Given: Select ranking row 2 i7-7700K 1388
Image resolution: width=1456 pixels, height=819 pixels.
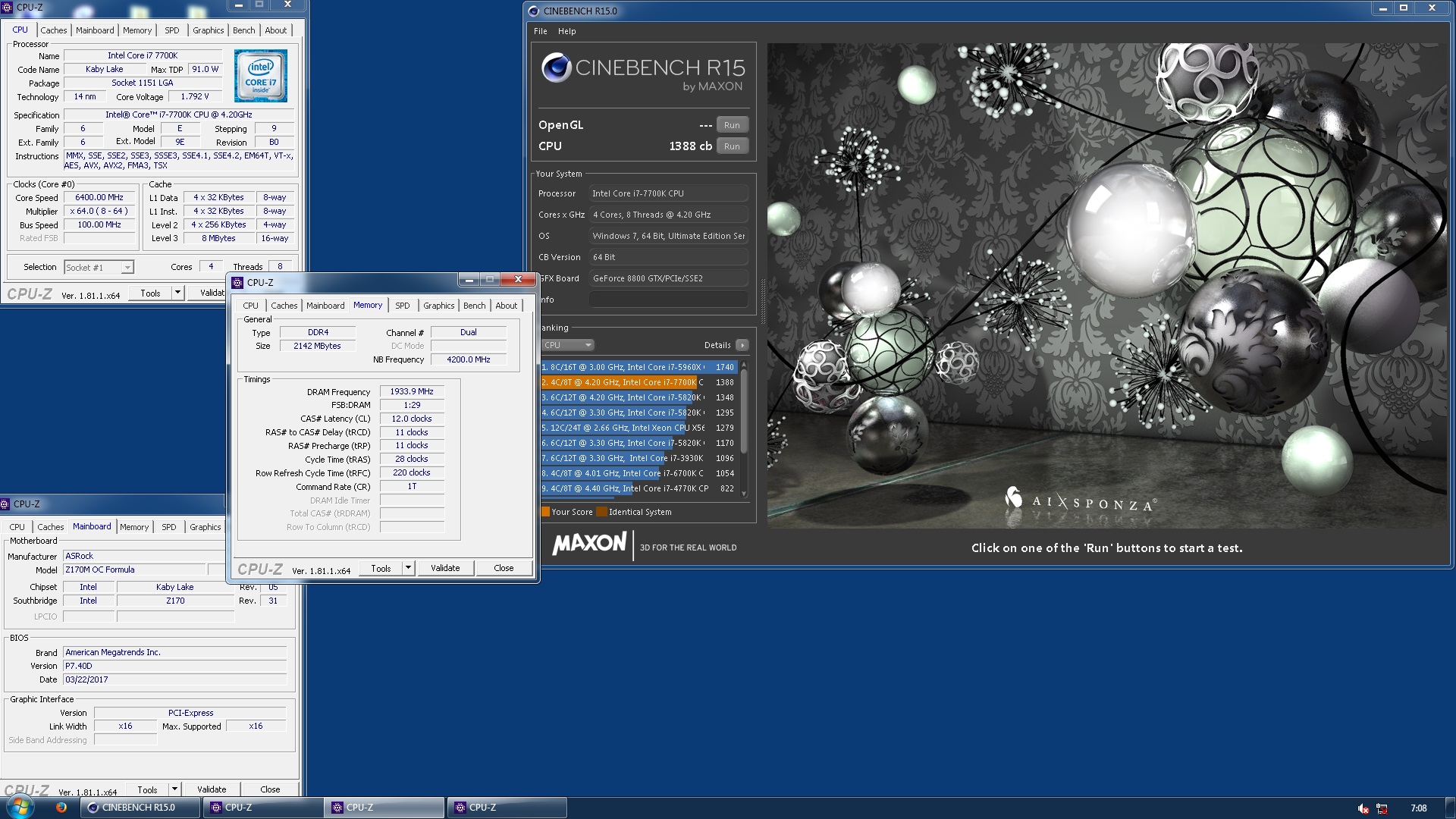Looking at the screenshot, I should coord(639,382).
